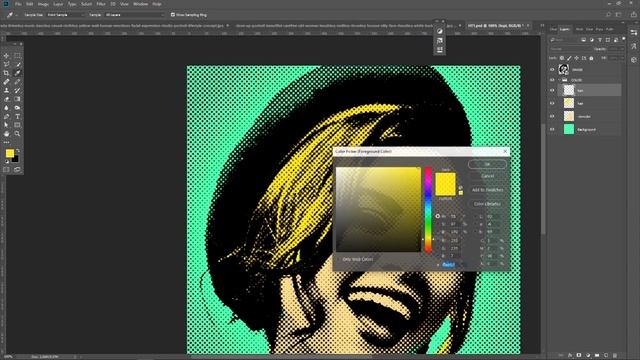Select the History Brush tool

tap(17, 90)
